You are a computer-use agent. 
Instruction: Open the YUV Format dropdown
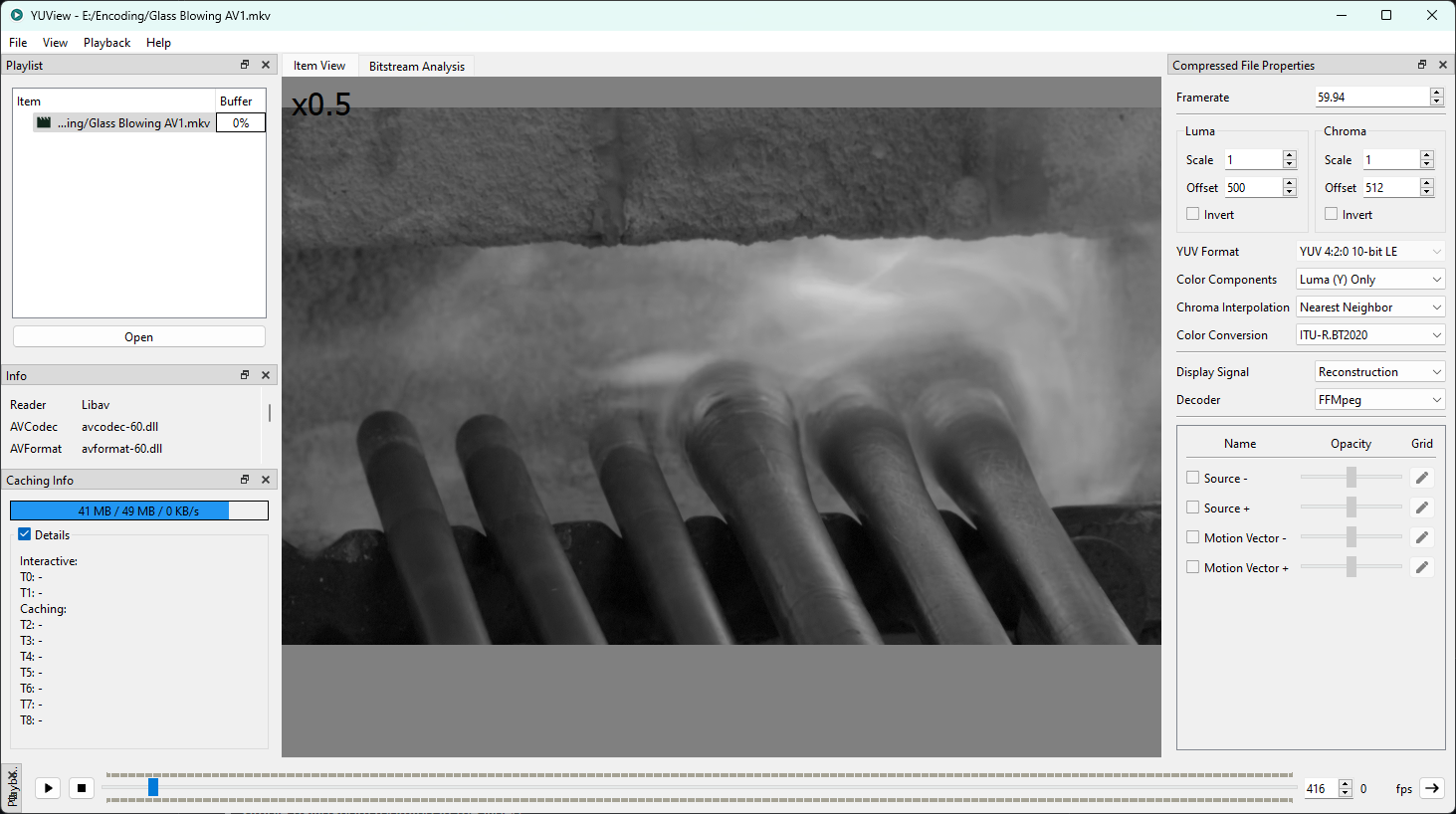coord(1369,251)
